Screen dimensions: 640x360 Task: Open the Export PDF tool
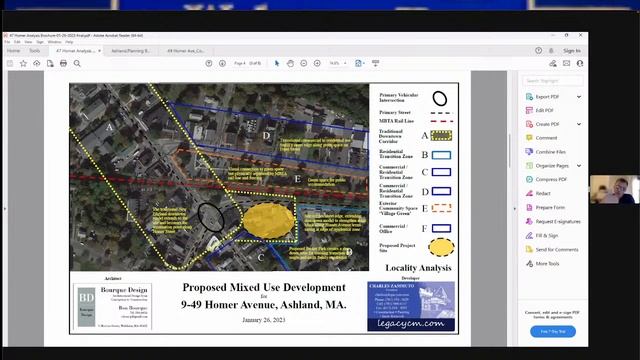[547, 97]
